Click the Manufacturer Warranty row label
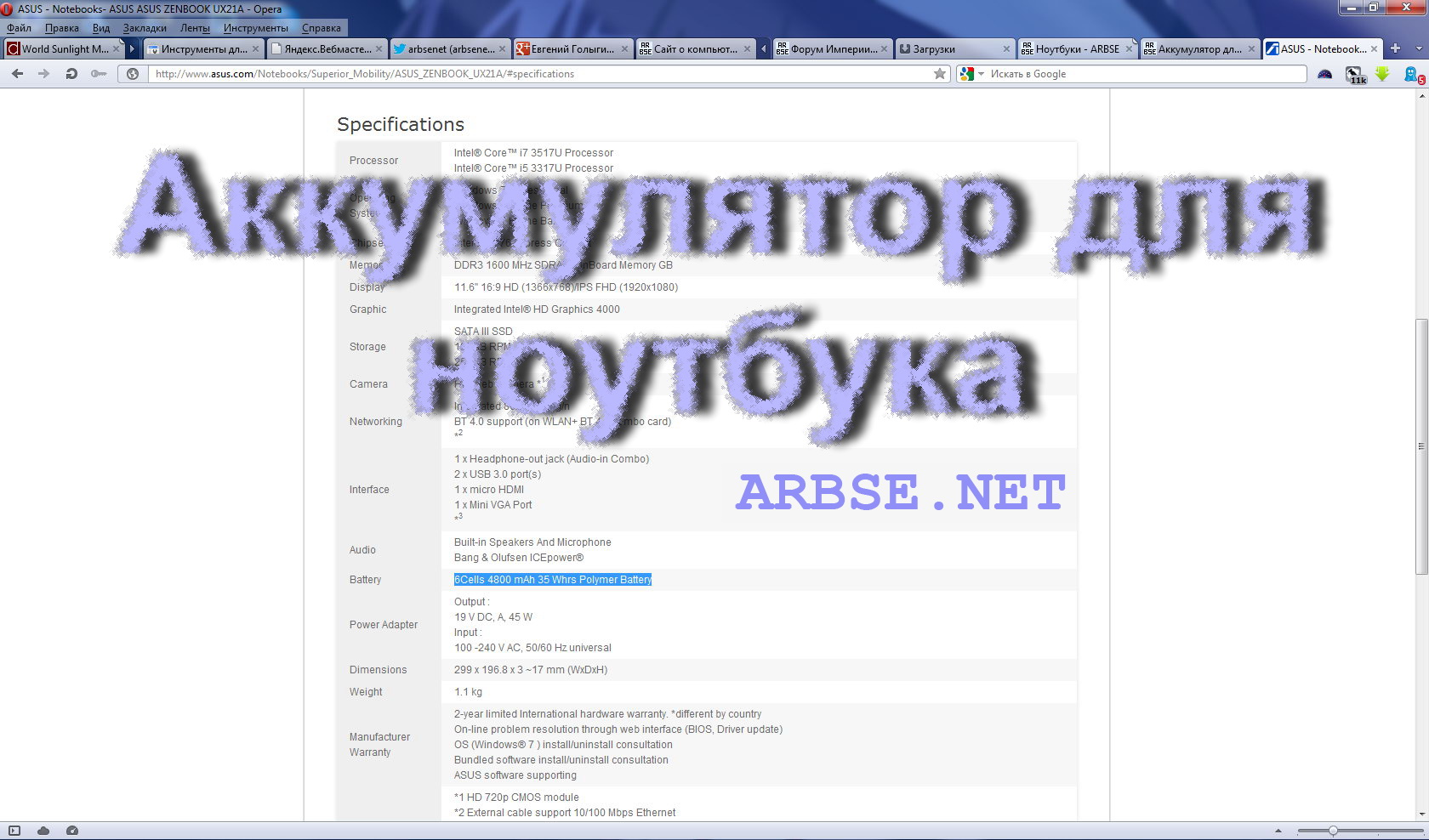The width and height of the screenshot is (1429, 840). (x=379, y=745)
